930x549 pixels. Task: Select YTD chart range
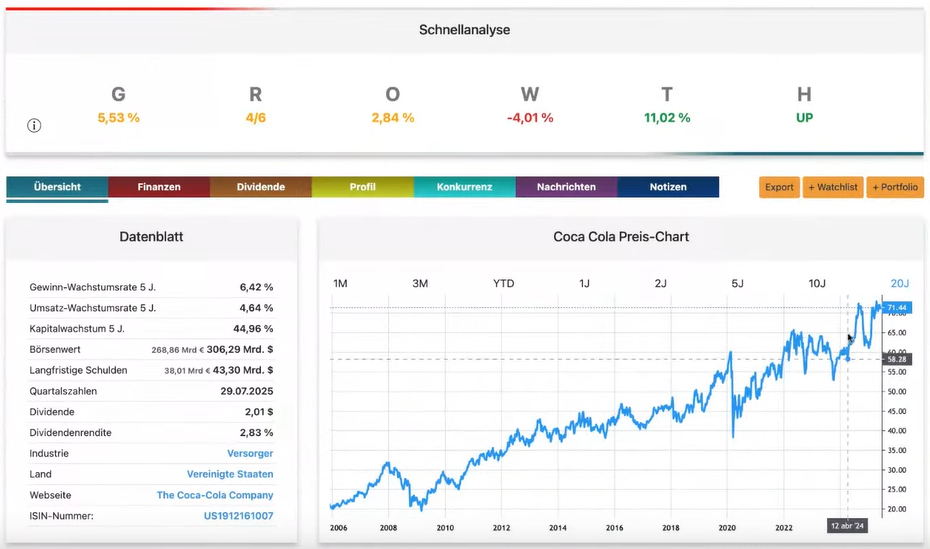504,283
